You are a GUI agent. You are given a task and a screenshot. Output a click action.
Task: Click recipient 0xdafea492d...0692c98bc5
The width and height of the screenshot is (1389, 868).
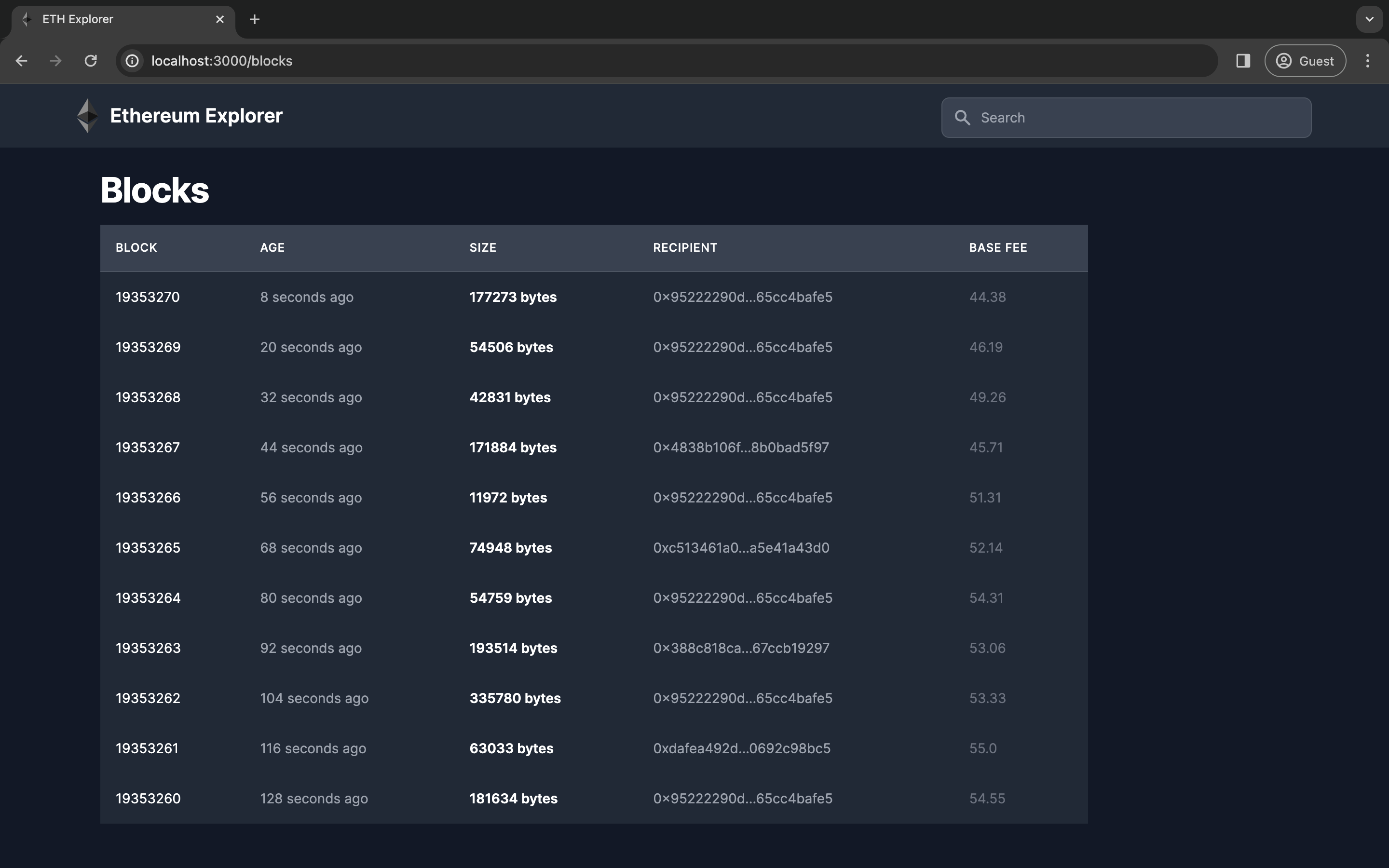(742, 748)
